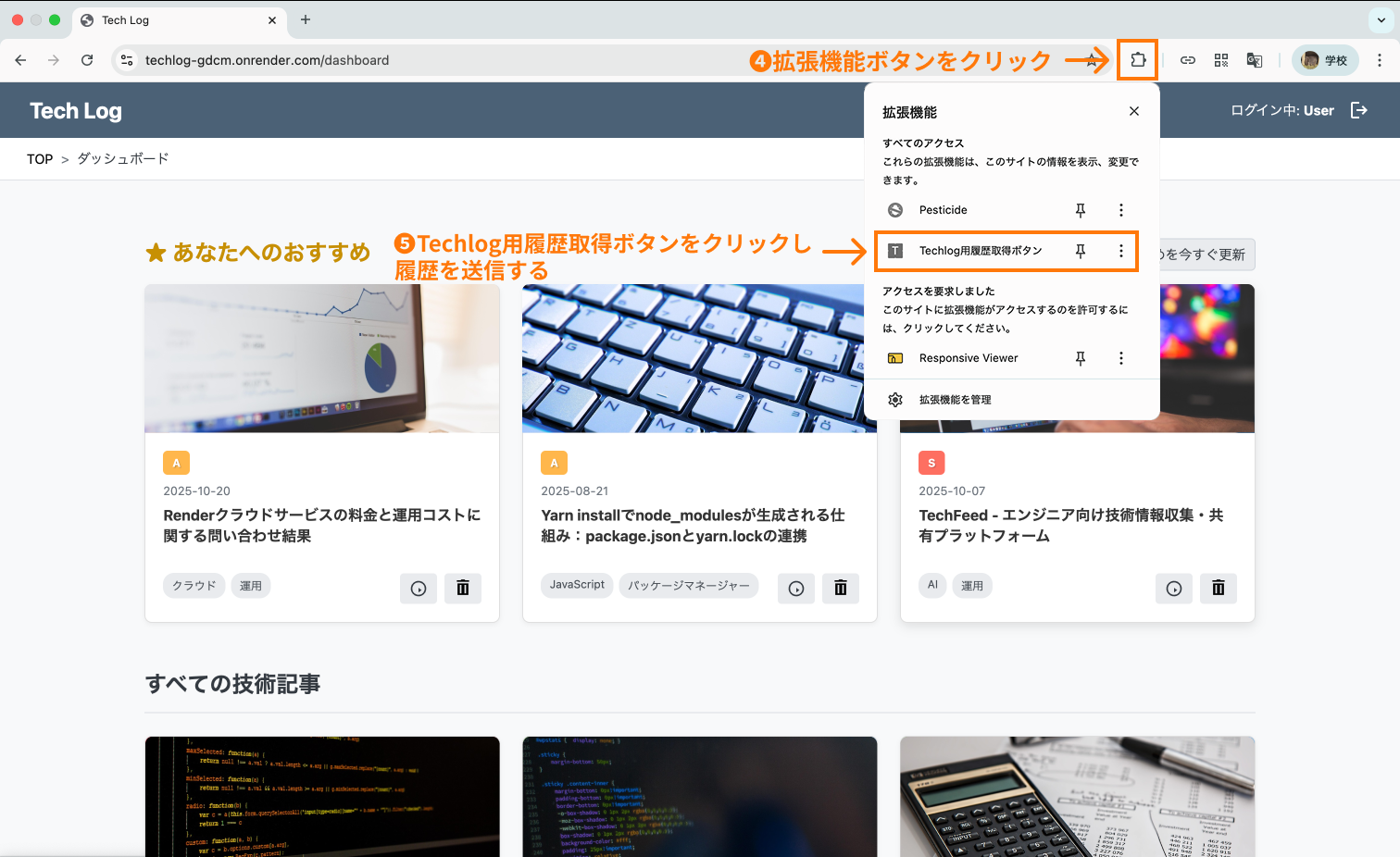The height and width of the screenshot is (857, 1400).
Task: Click the TOP breadcrumb link
Action: tap(39, 158)
